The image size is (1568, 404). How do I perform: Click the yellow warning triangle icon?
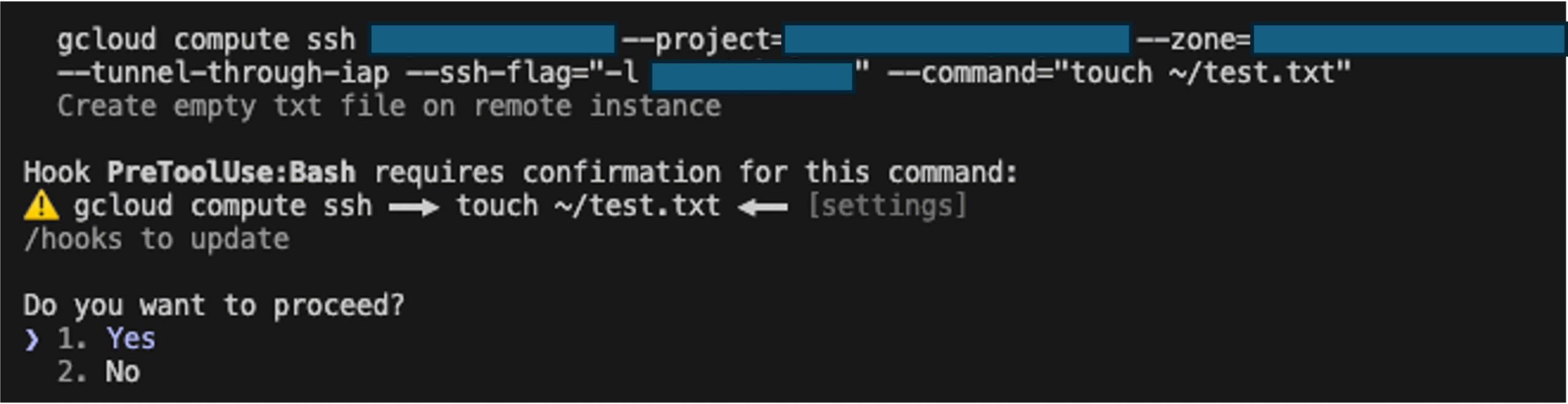point(41,206)
